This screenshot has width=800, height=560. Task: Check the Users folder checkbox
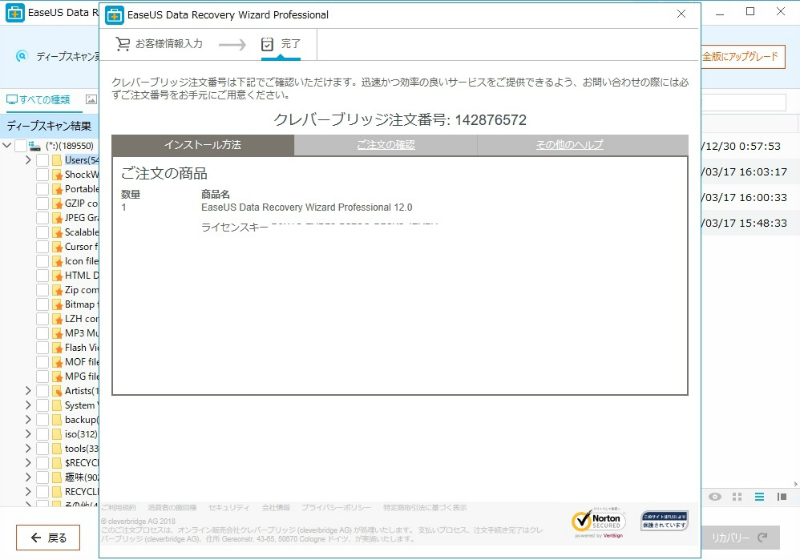click(43, 160)
